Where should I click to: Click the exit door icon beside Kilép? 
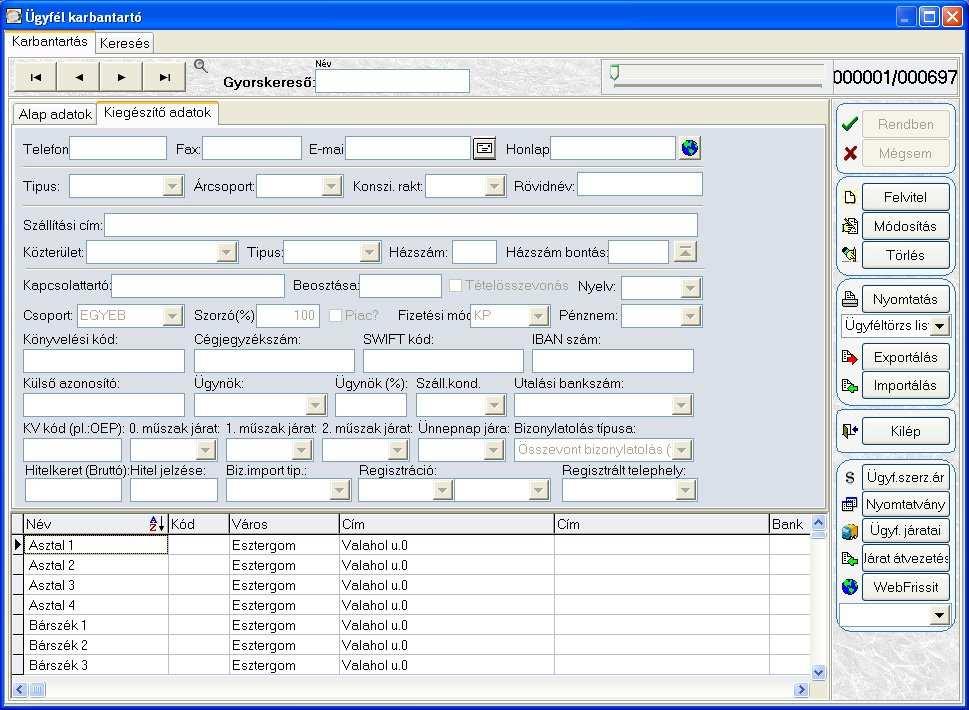(850, 431)
